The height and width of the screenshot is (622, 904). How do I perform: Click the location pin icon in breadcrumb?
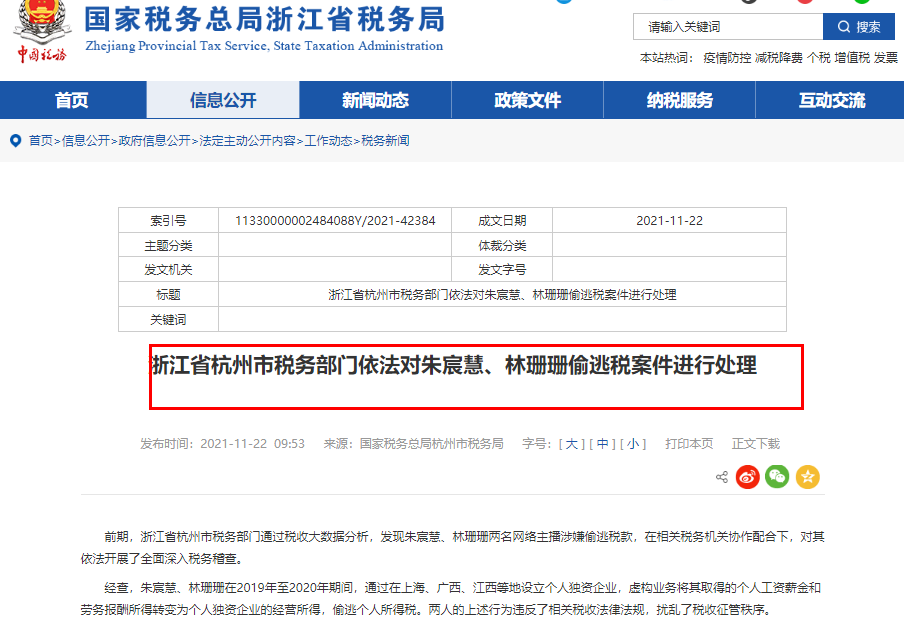point(16,141)
